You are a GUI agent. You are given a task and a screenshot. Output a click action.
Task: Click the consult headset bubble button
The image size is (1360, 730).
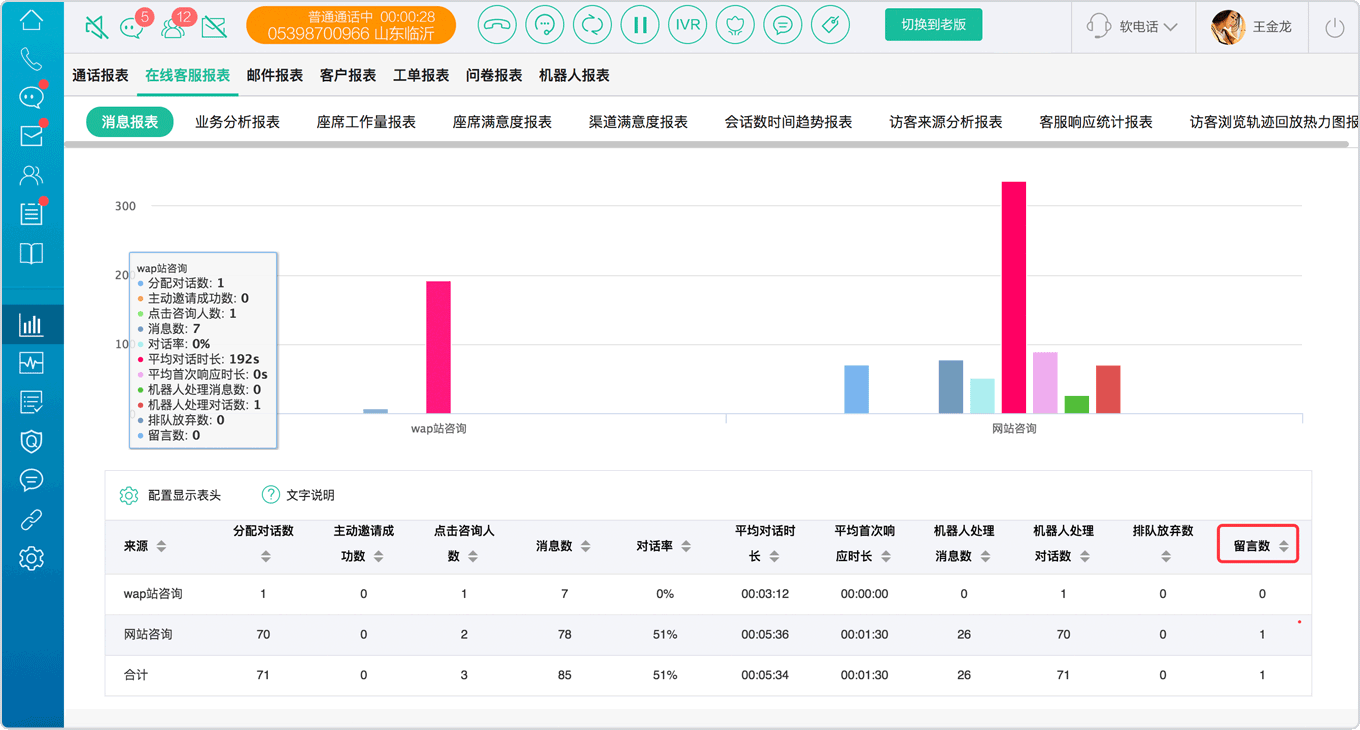(x=545, y=25)
